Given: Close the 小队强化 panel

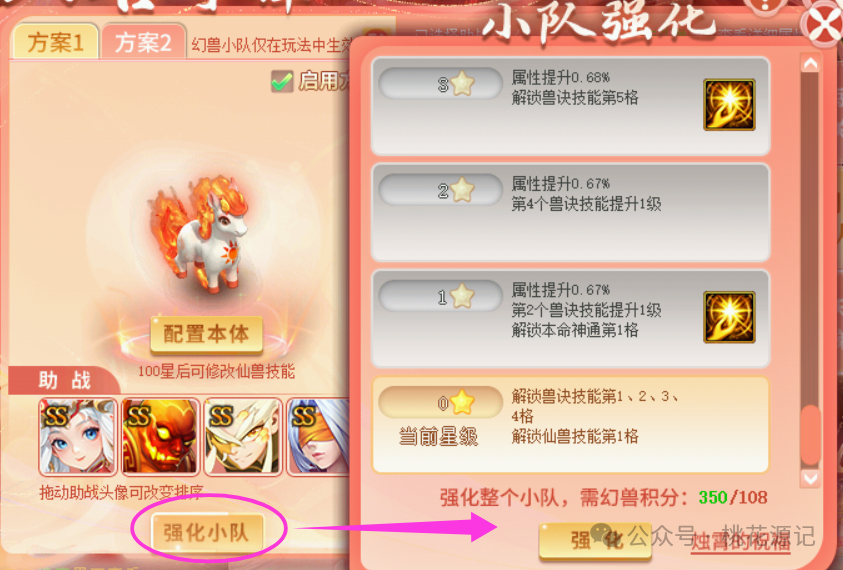Looking at the screenshot, I should tap(823, 23).
